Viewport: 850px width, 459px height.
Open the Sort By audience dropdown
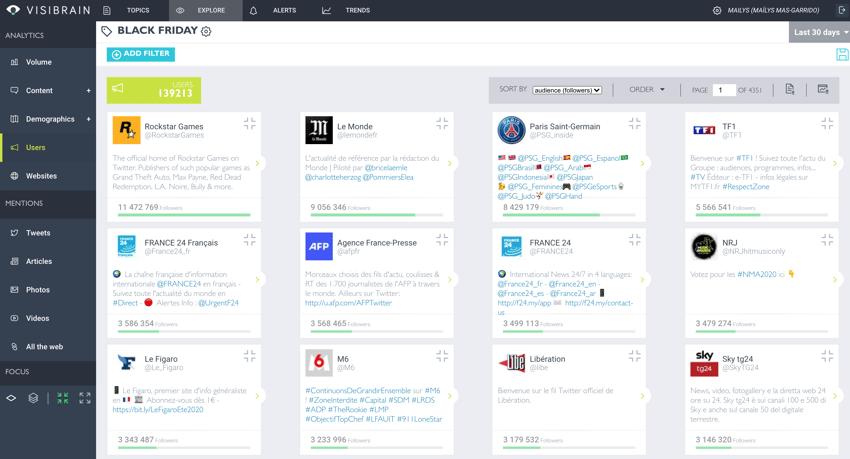click(x=567, y=90)
